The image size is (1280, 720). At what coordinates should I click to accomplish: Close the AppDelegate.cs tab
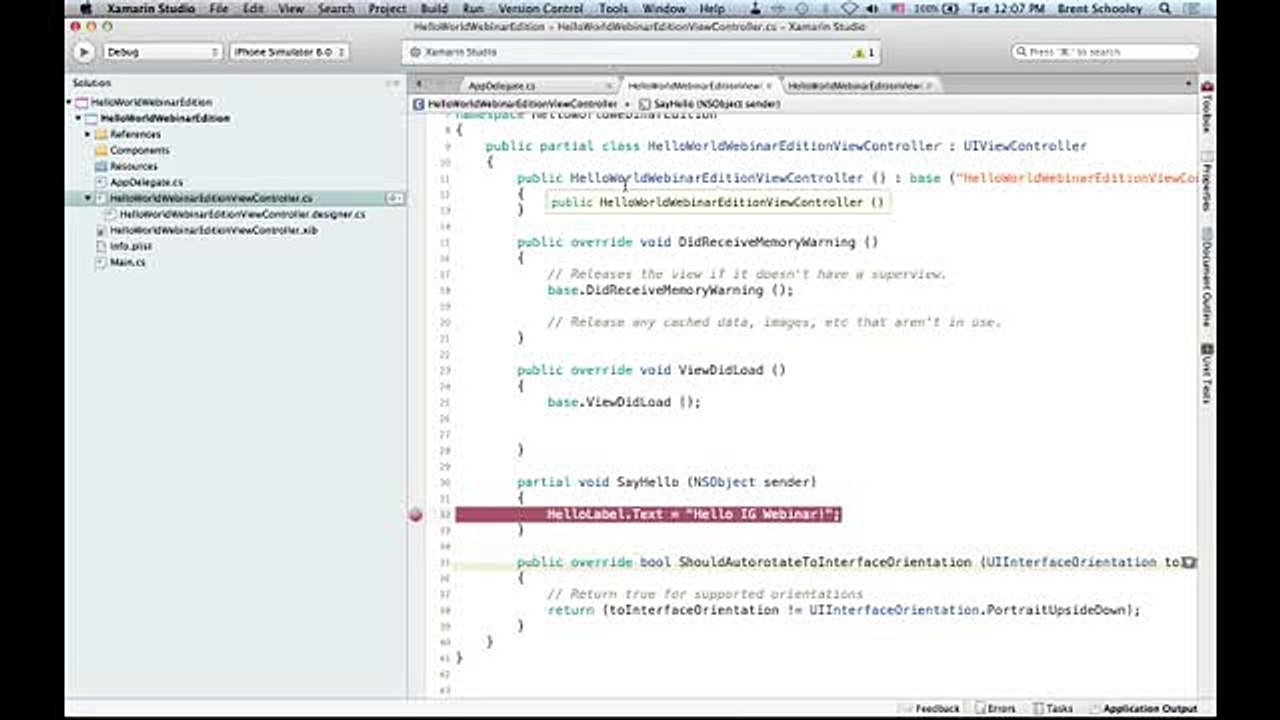pyautogui.click(x=609, y=86)
